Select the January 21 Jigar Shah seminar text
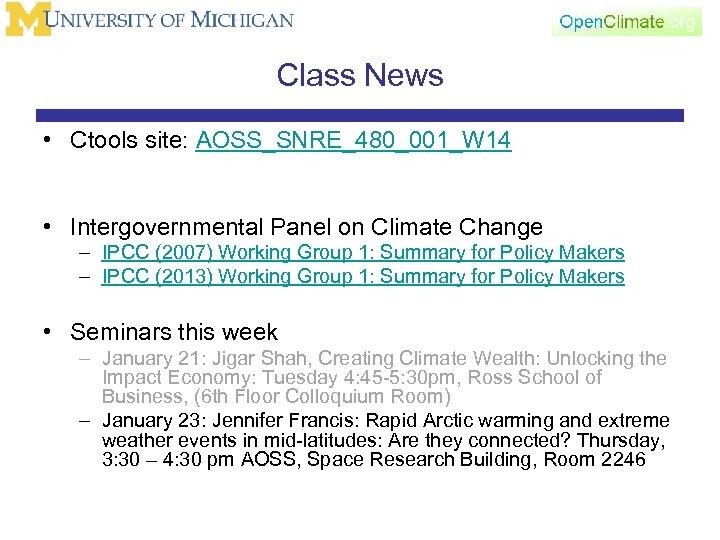This screenshot has width=720, height=540. 384,377
